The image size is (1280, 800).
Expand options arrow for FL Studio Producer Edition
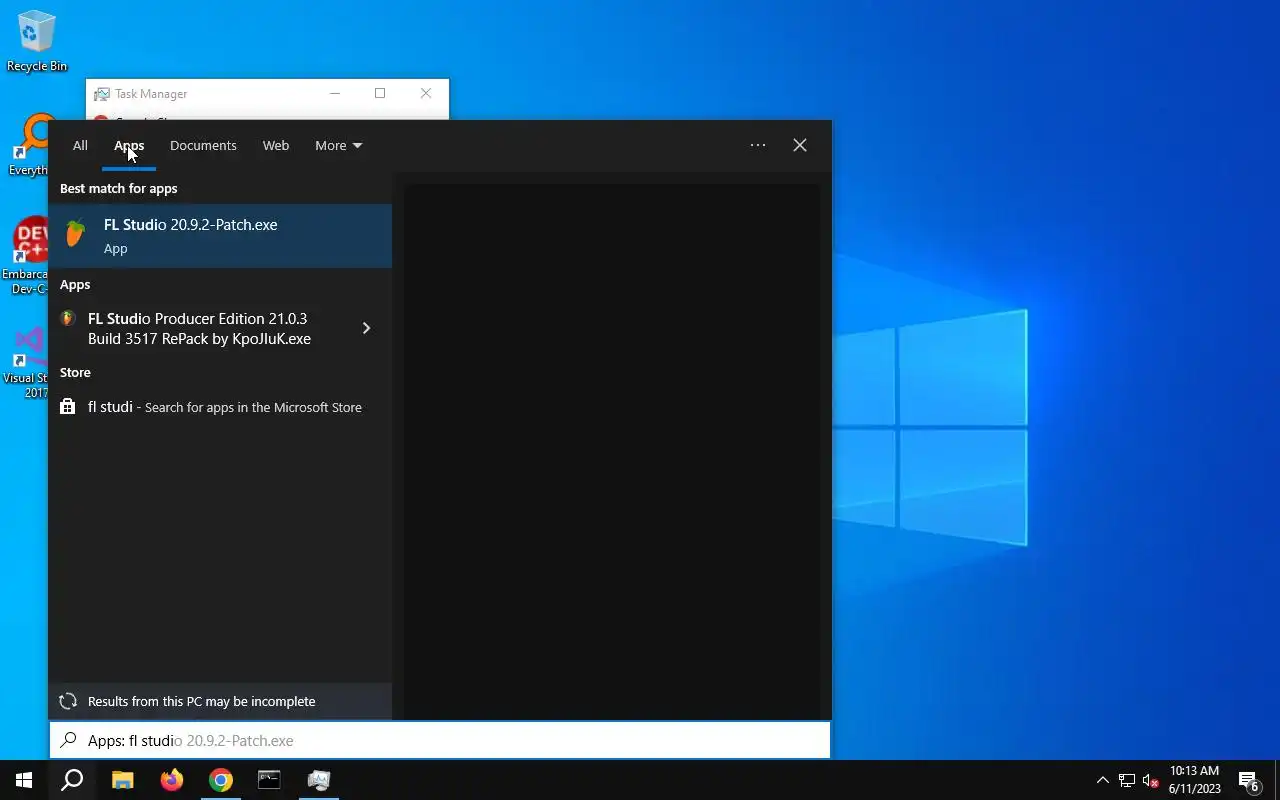tap(366, 328)
